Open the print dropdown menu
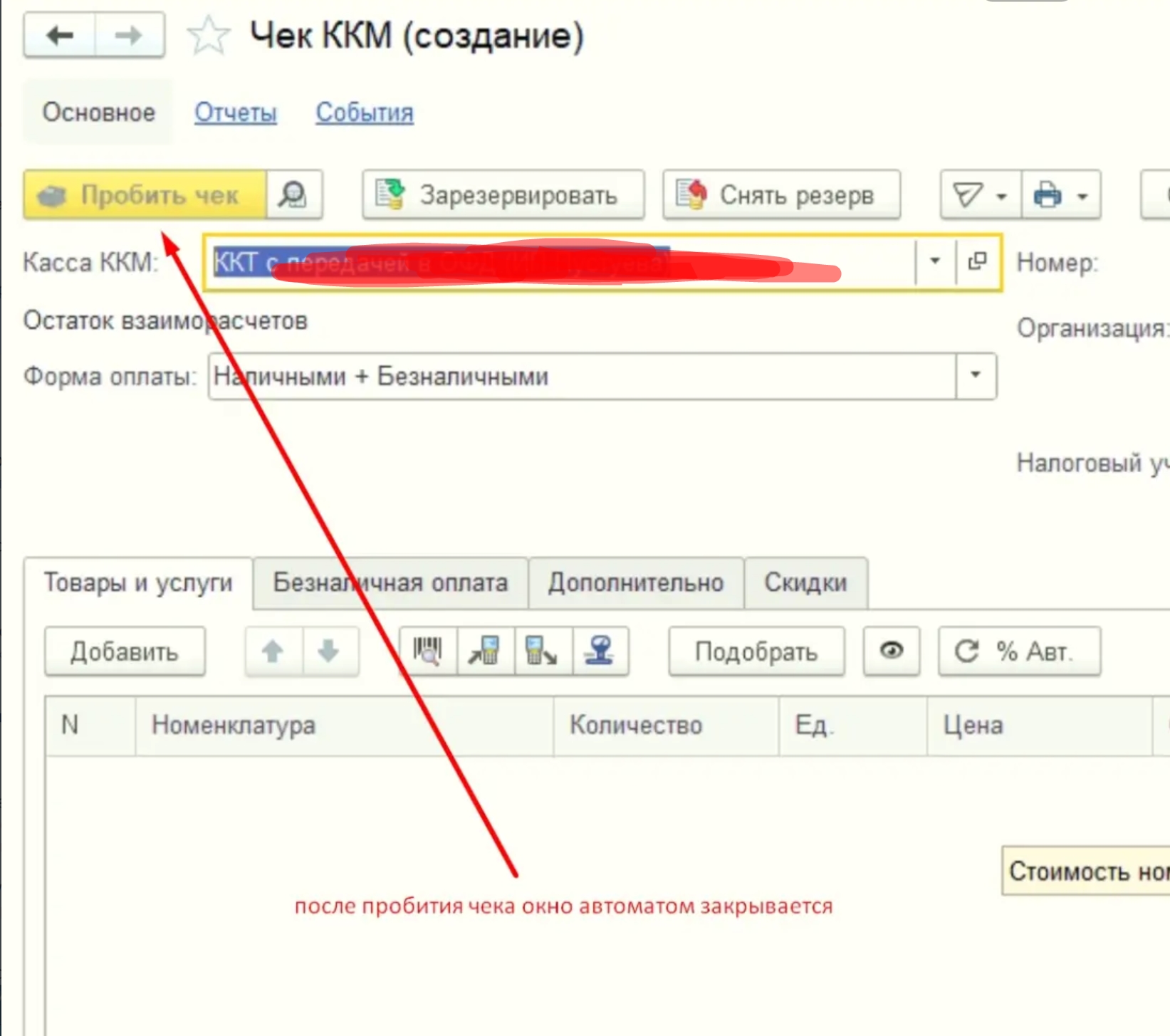Viewport: 1170px width, 1036px height. 1062,194
